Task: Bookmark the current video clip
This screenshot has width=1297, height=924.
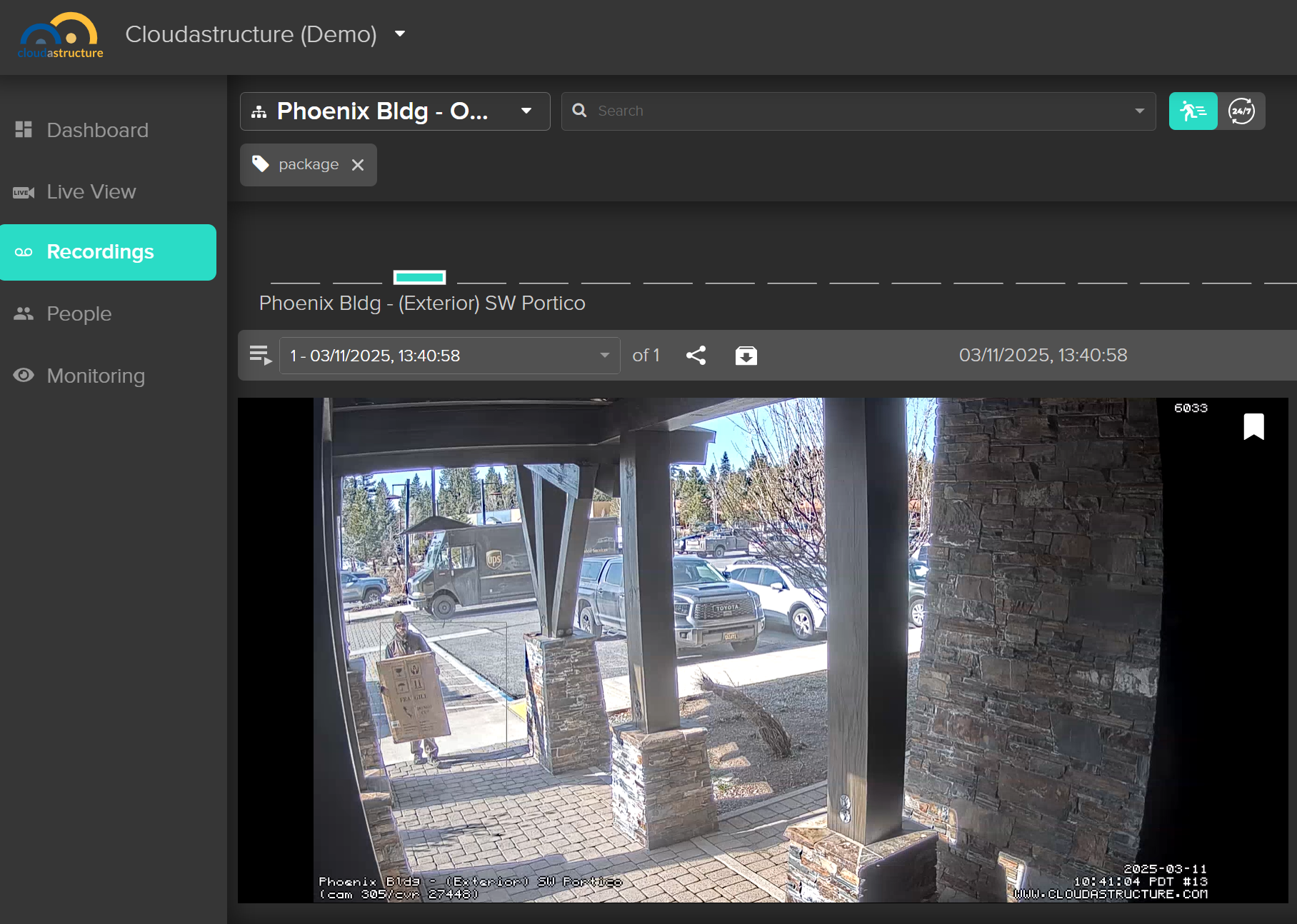Action: coord(1254,426)
